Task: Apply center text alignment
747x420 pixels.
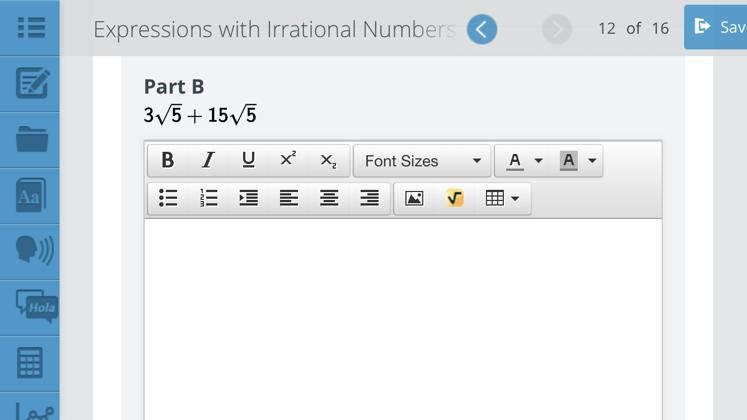Action: [x=329, y=198]
